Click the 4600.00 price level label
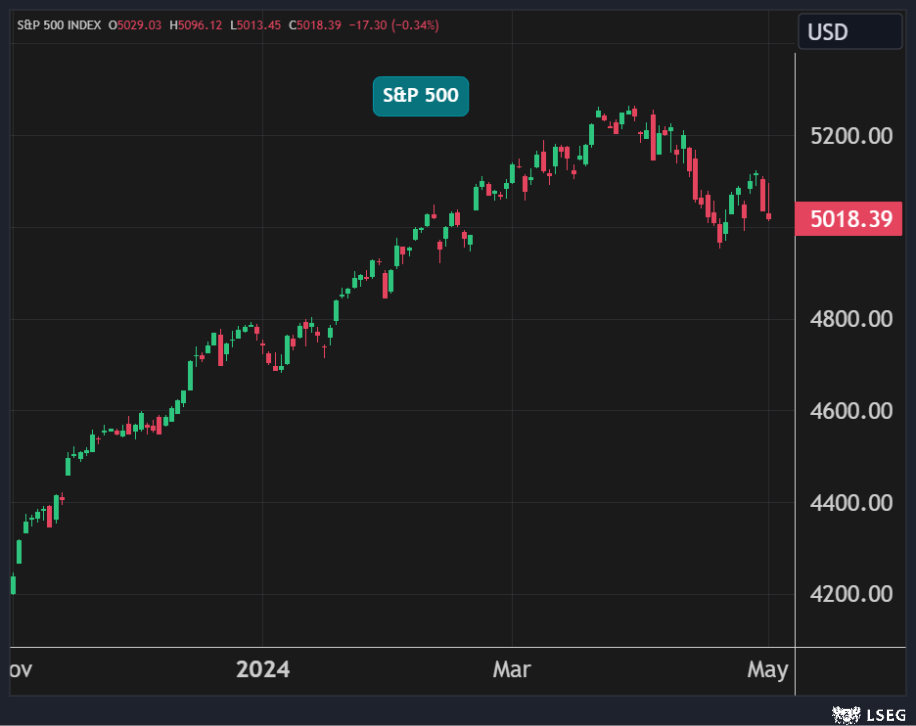Screen dimensions: 916x726 click(850, 411)
